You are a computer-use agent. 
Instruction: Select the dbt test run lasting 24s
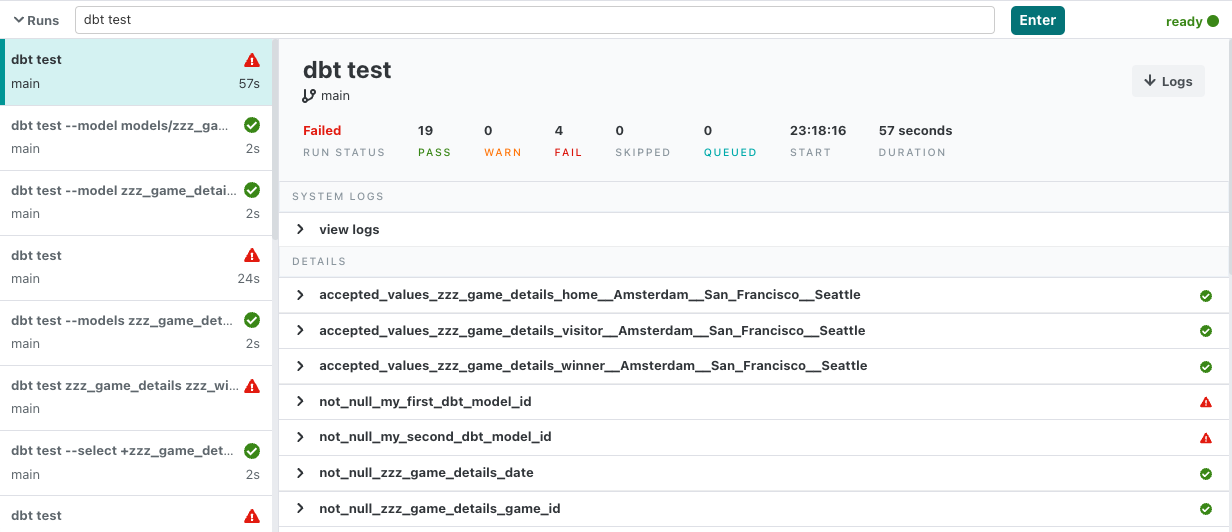click(x=135, y=267)
